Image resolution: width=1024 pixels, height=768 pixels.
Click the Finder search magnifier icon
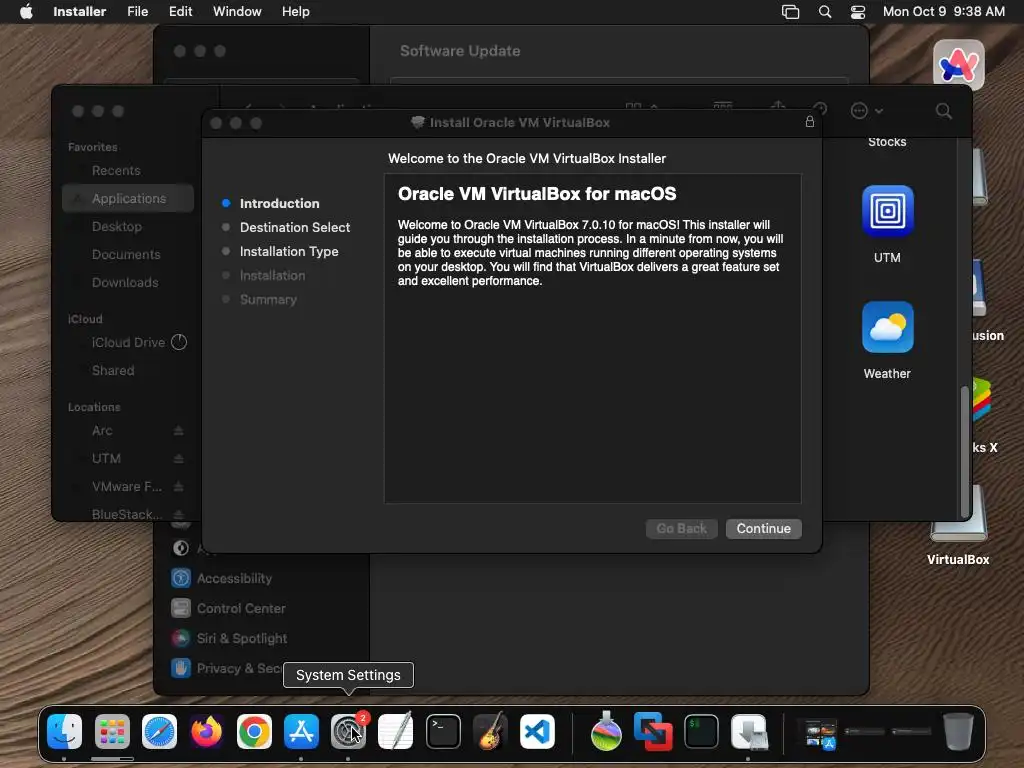pos(943,111)
